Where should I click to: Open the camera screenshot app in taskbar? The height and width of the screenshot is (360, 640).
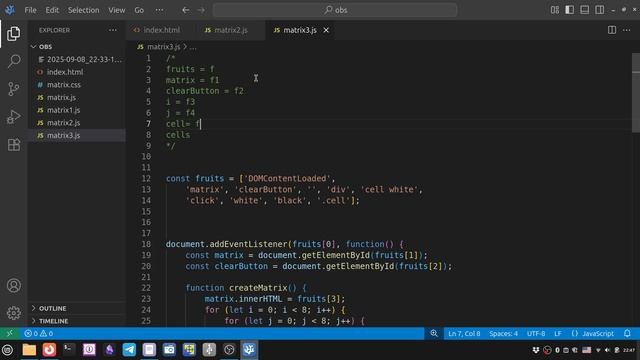(x=169, y=350)
